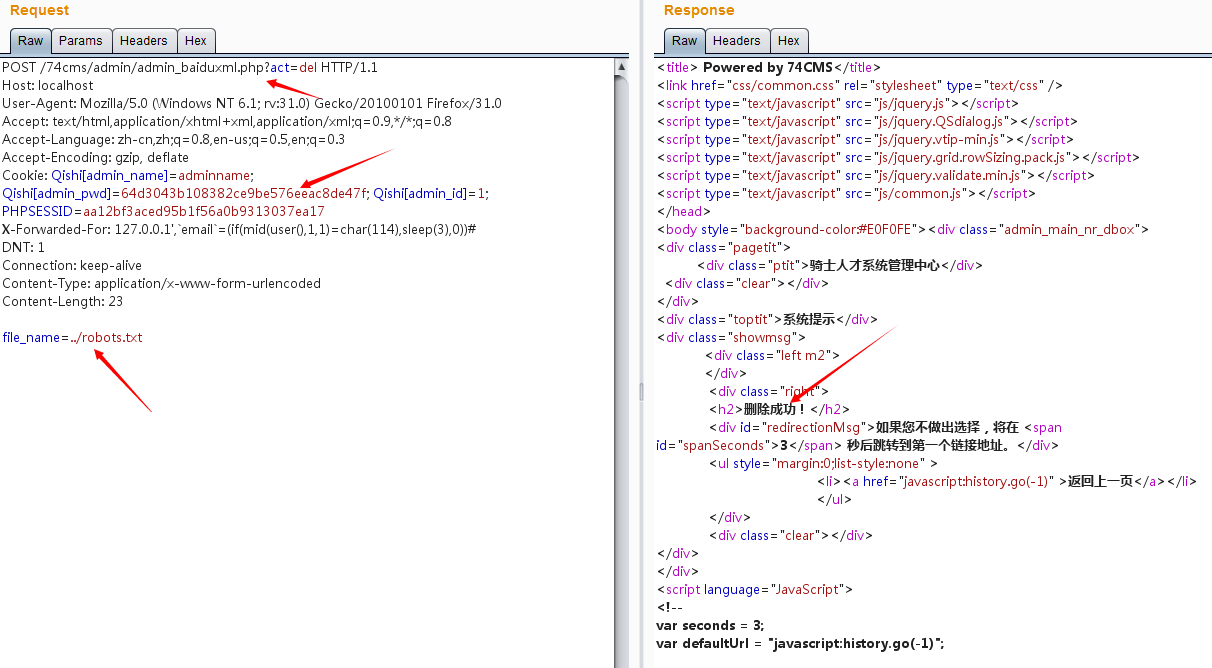This screenshot has height=668, width=1212.
Task: Click the div class pagetit line
Action: click(x=724, y=247)
